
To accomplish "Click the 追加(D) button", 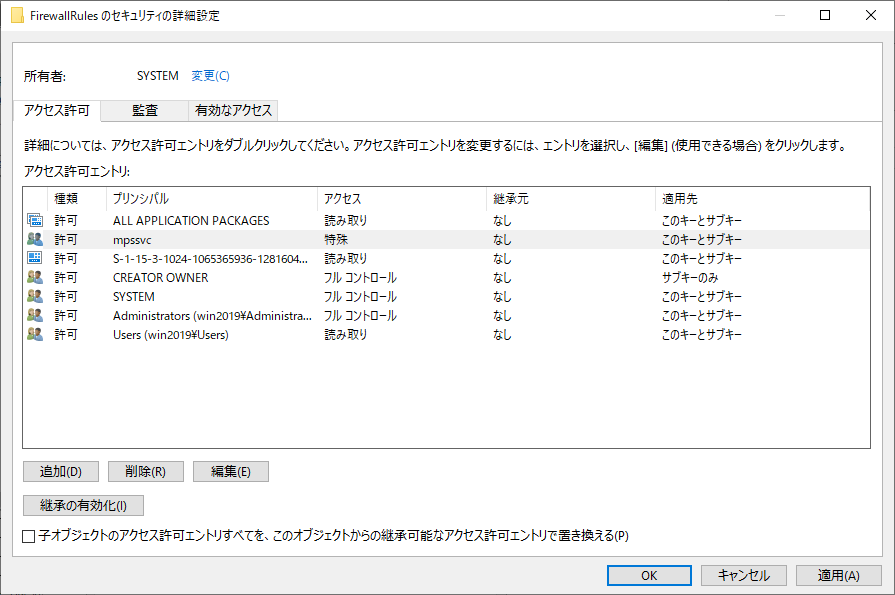I will click(x=61, y=472).
